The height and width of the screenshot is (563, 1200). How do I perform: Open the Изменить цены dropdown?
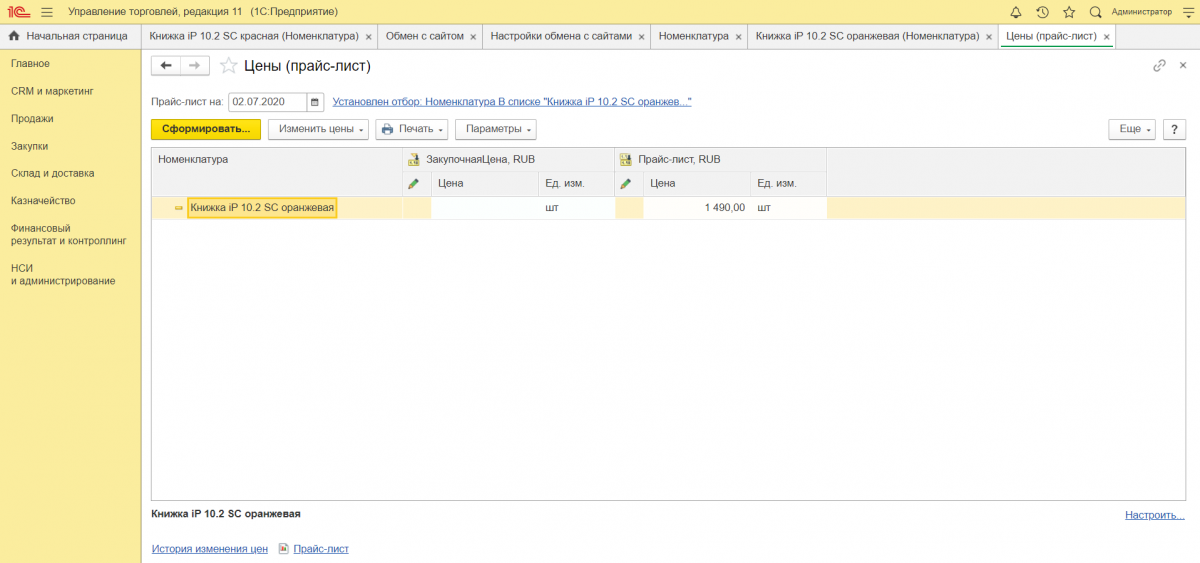pyautogui.click(x=319, y=129)
